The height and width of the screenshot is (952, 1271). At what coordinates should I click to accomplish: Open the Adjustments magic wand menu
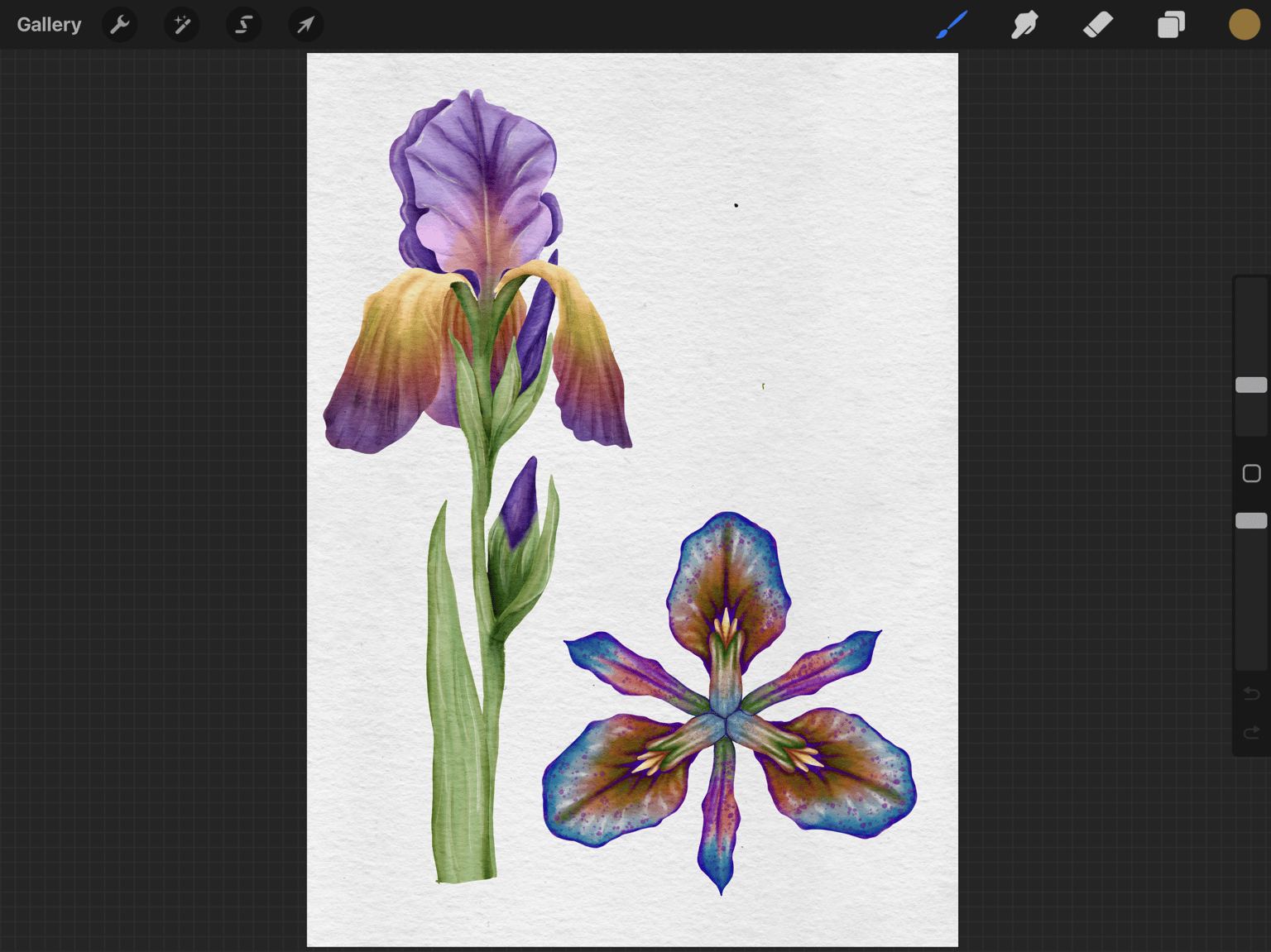(182, 25)
